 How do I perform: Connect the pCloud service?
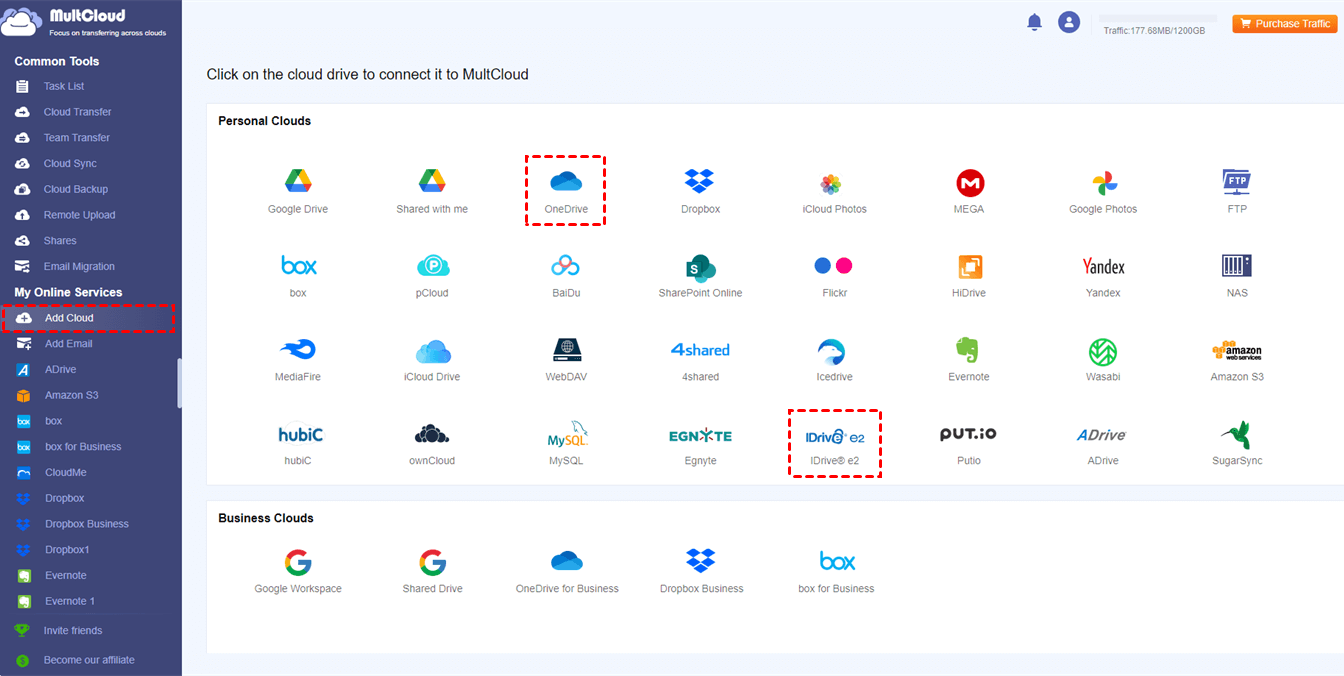click(432, 275)
